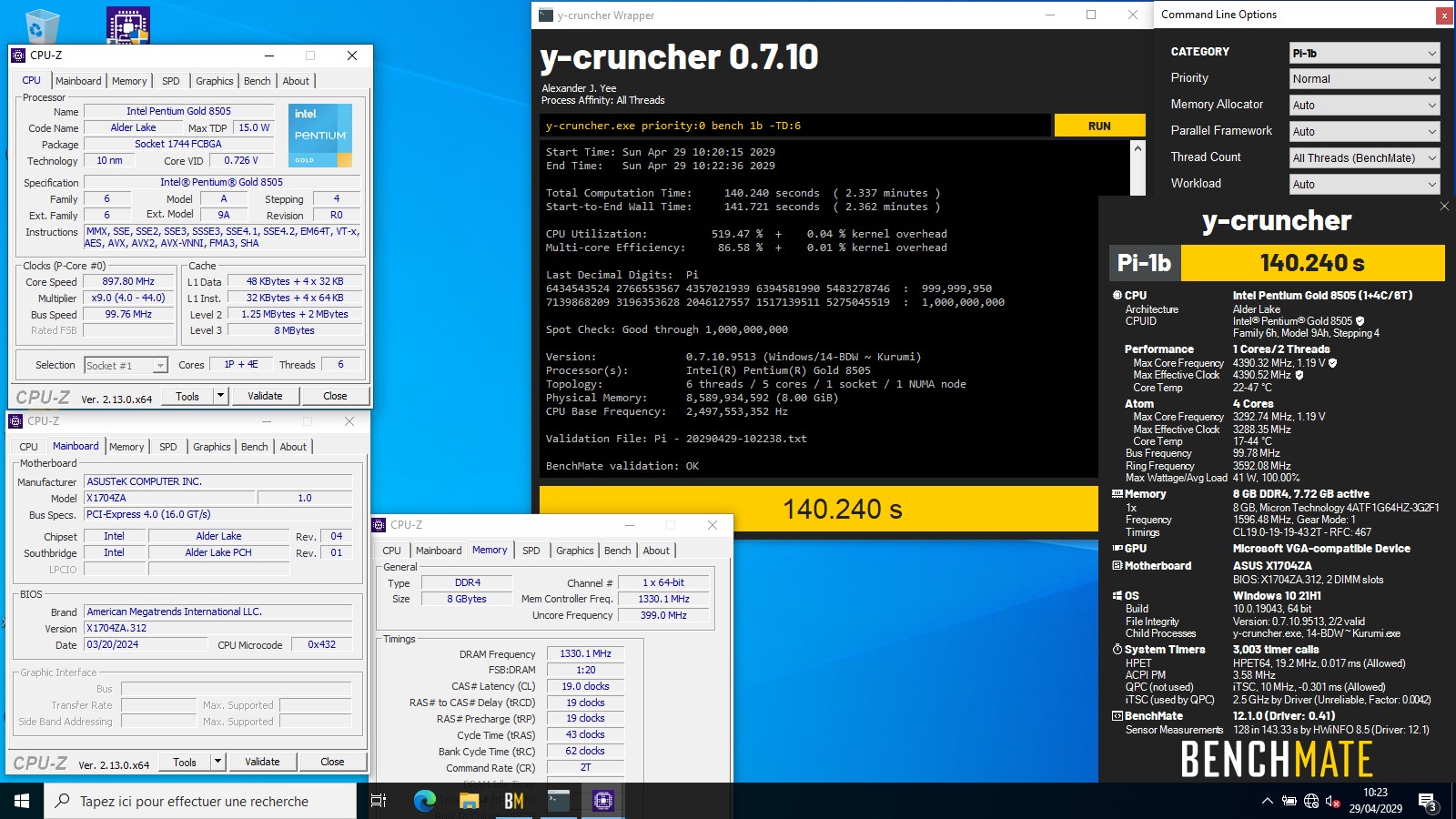Click the BIOS Version X1704ZA.312 field

217,628
